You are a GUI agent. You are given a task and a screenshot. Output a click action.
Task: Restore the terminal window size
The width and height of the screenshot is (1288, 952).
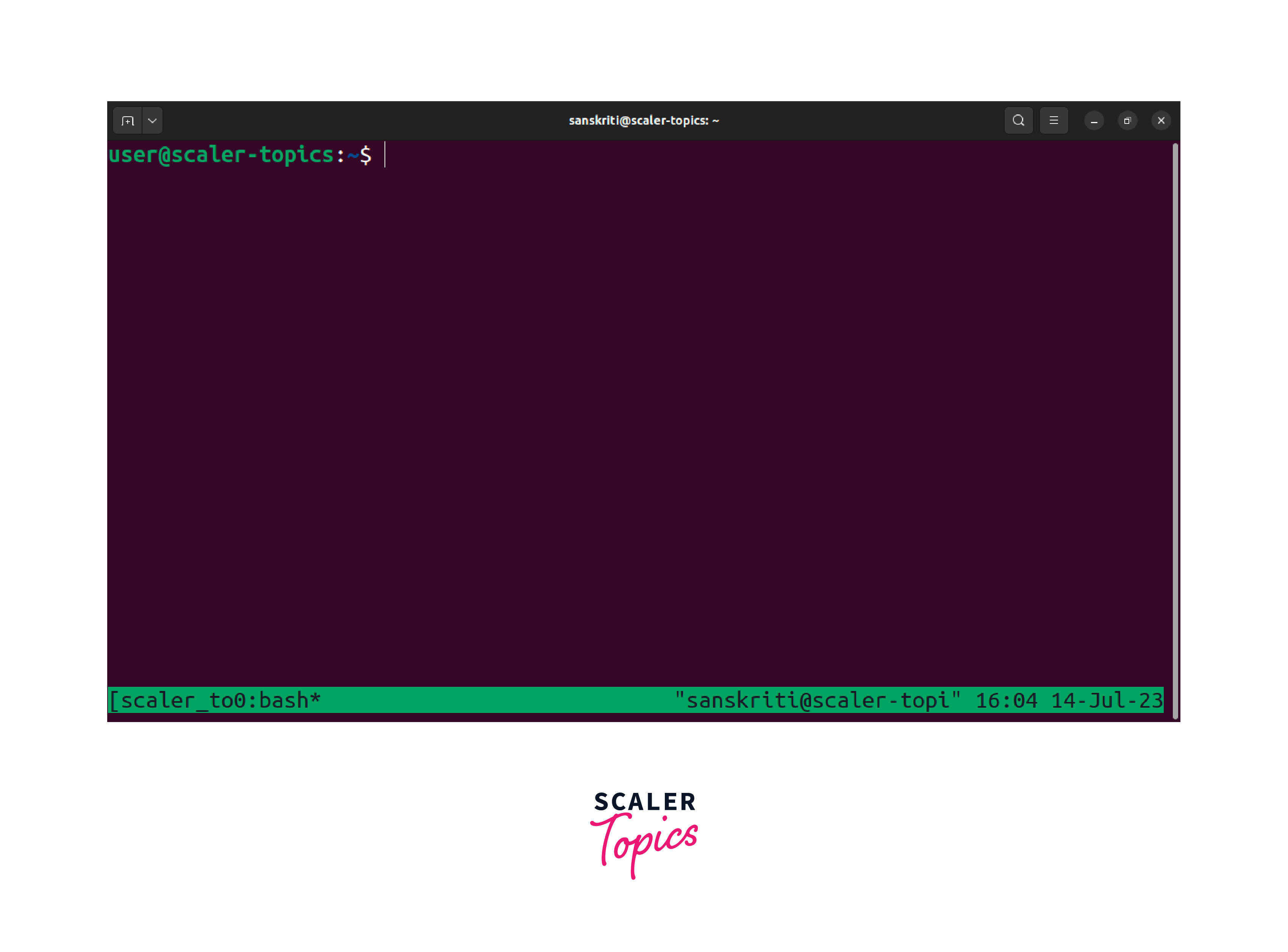tap(1127, 120)
